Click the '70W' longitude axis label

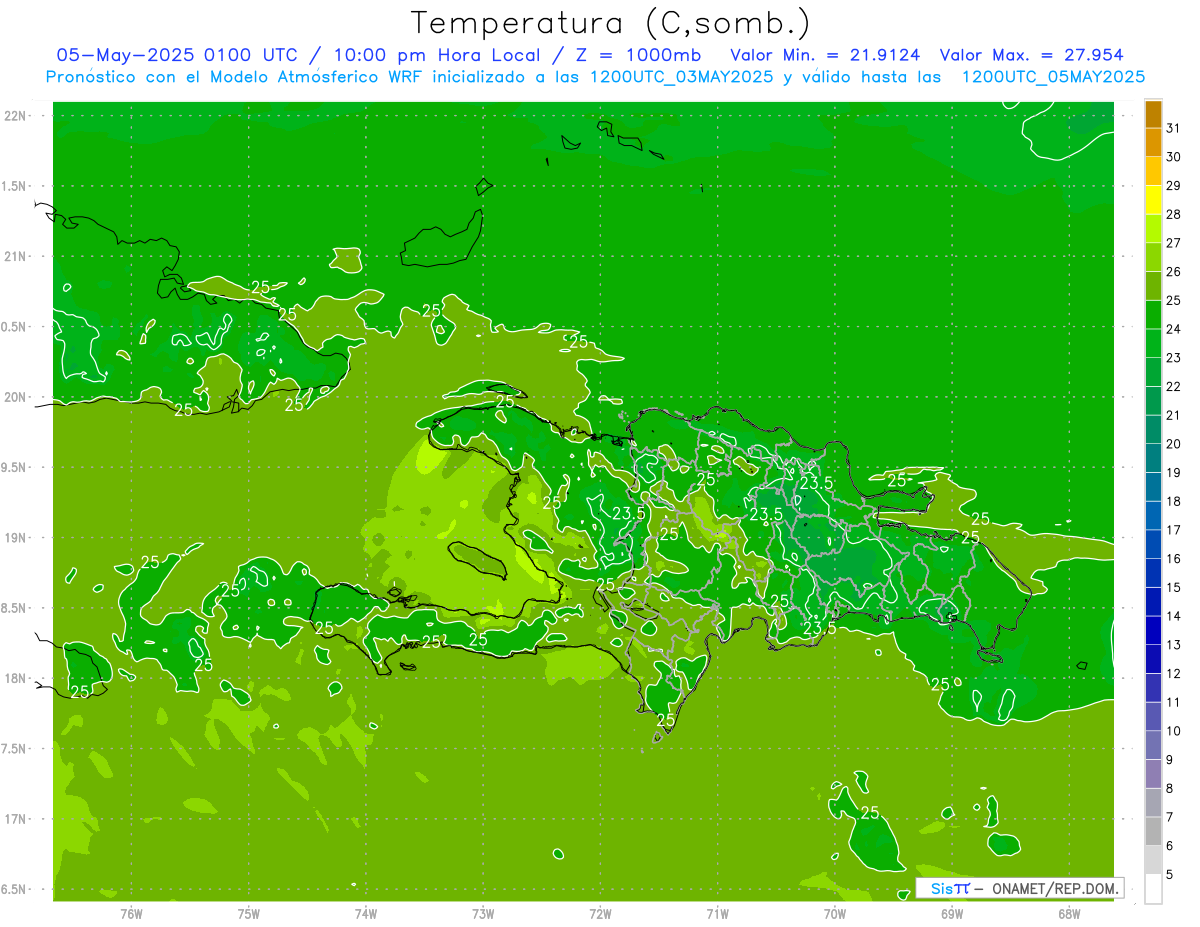click(834, 914)
